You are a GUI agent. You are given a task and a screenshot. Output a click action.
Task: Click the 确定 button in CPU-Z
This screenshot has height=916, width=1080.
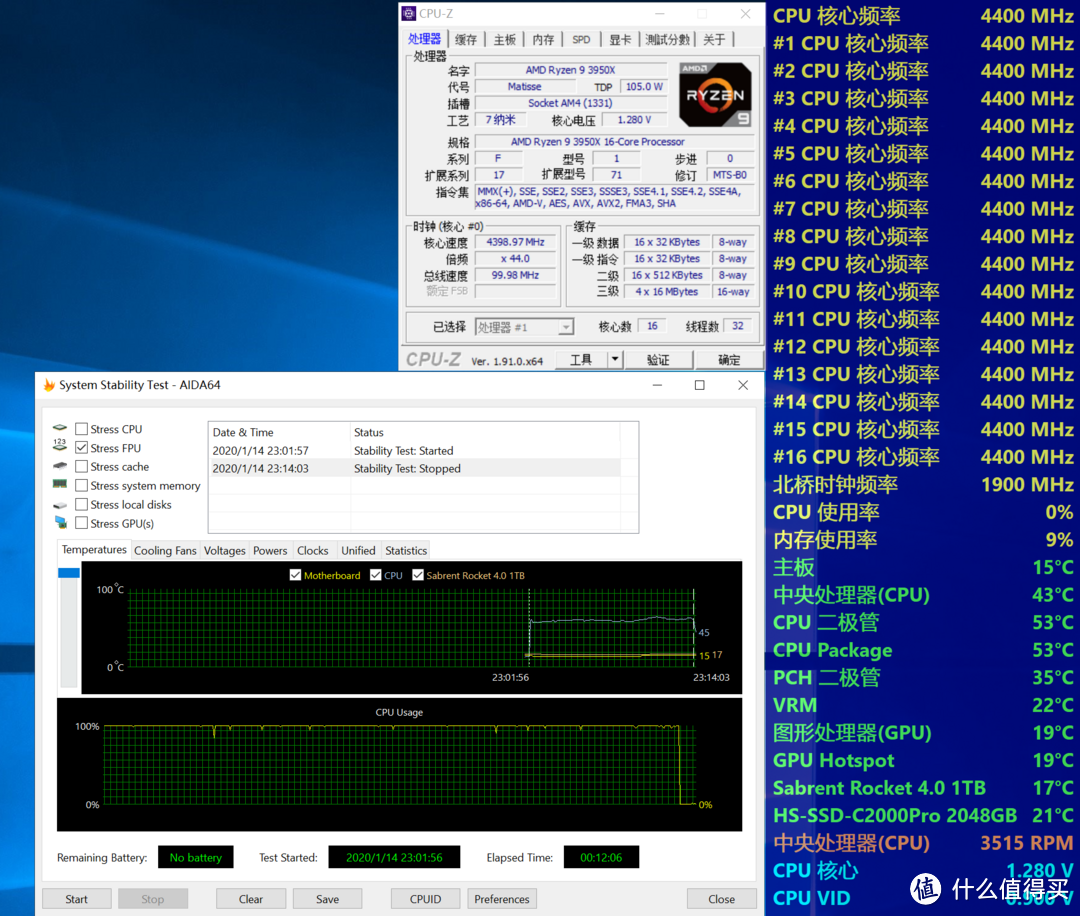click(x=729, y=360)
